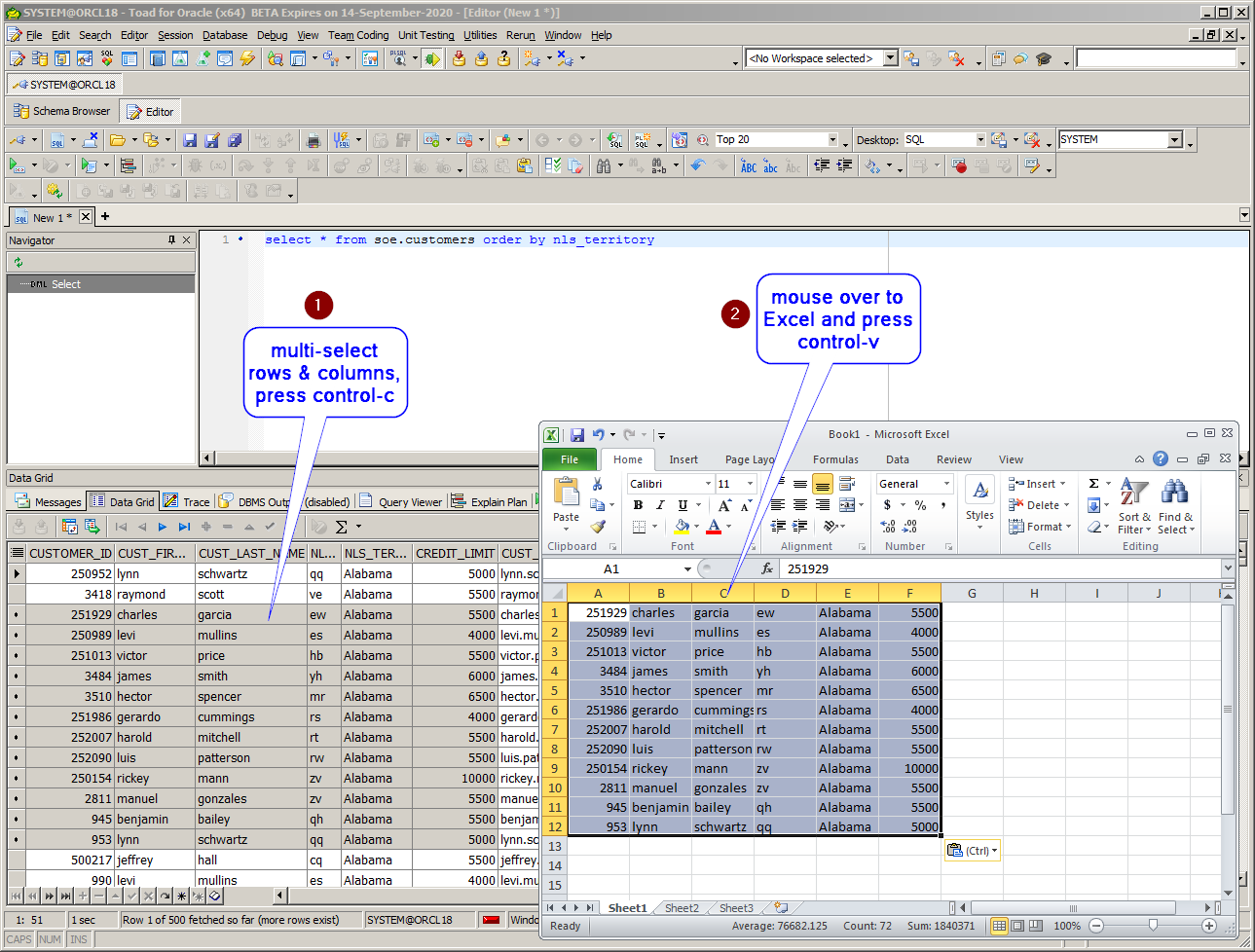Click Excel Help question mark icon
The image size is (1255, 952).
pyautogui.click(x=1161, y=458)
